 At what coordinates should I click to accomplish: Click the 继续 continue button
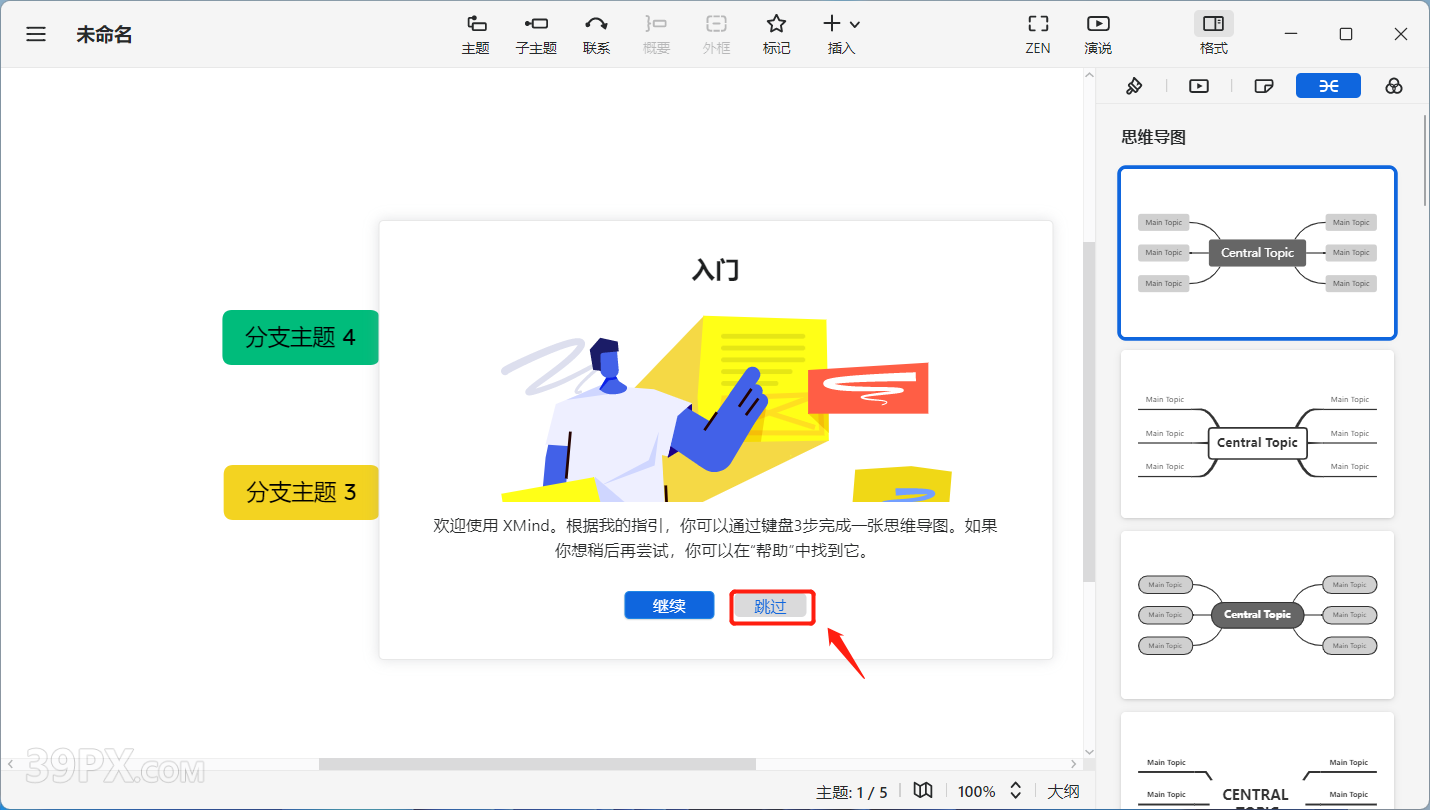(669, 606)
